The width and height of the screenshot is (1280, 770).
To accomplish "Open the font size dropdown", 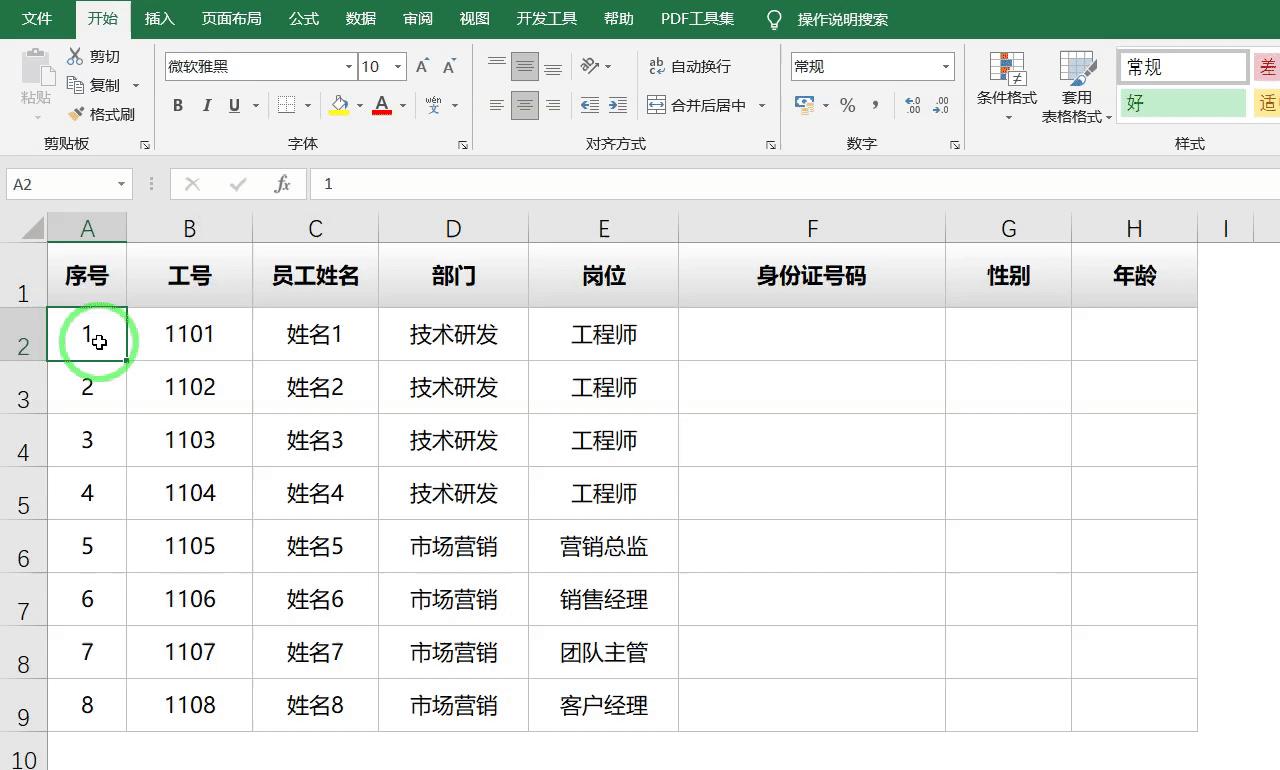I will [x=395, y=66].
